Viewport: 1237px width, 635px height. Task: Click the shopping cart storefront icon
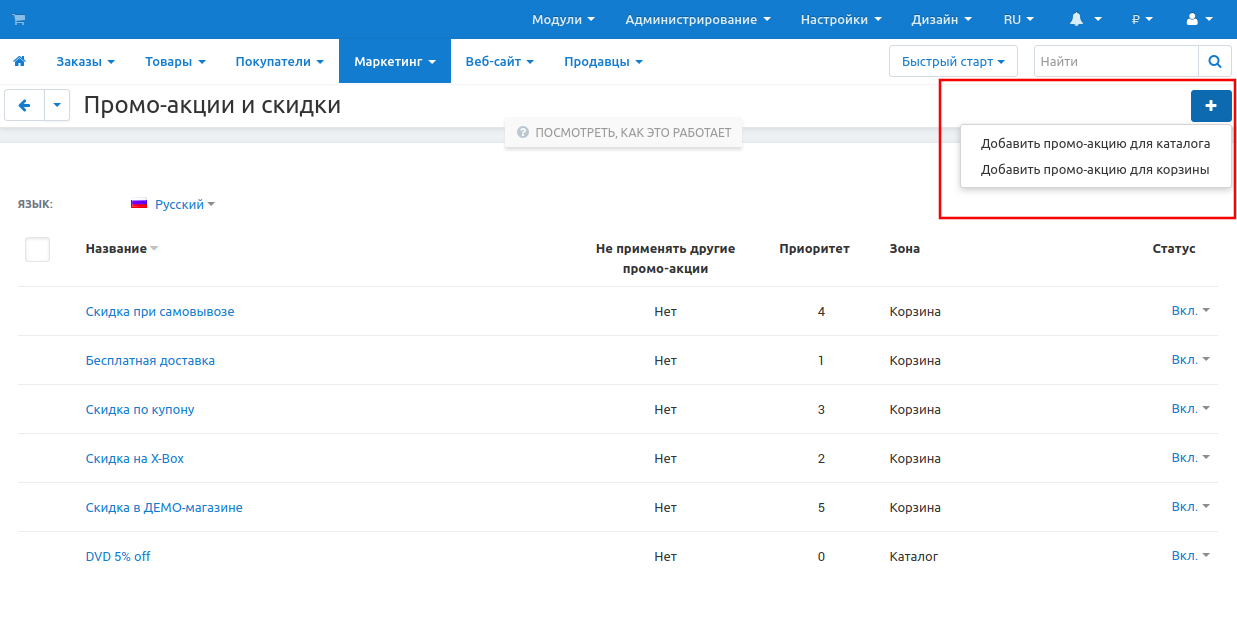click(19, 19)
